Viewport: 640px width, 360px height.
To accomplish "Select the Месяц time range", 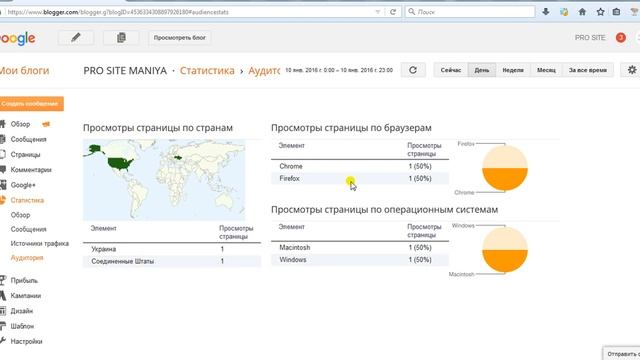I will 546,70.
